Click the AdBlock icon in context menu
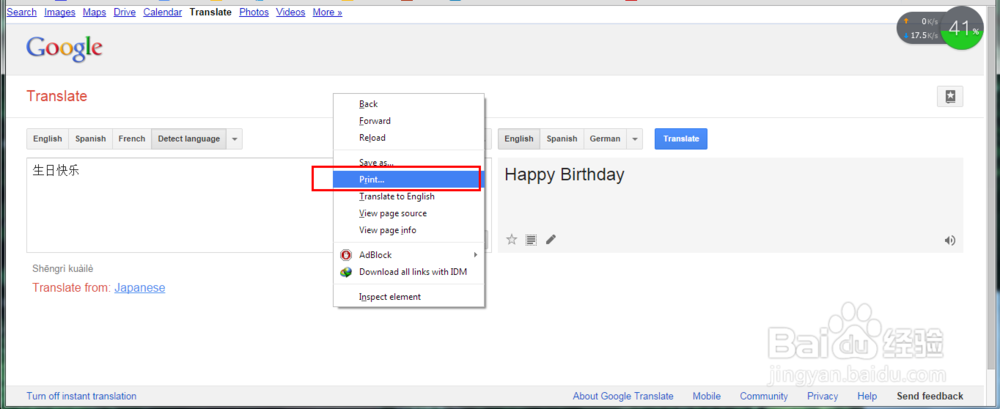Image resolution: width=1000 pixels, height=409 pixels. point(346,255)
